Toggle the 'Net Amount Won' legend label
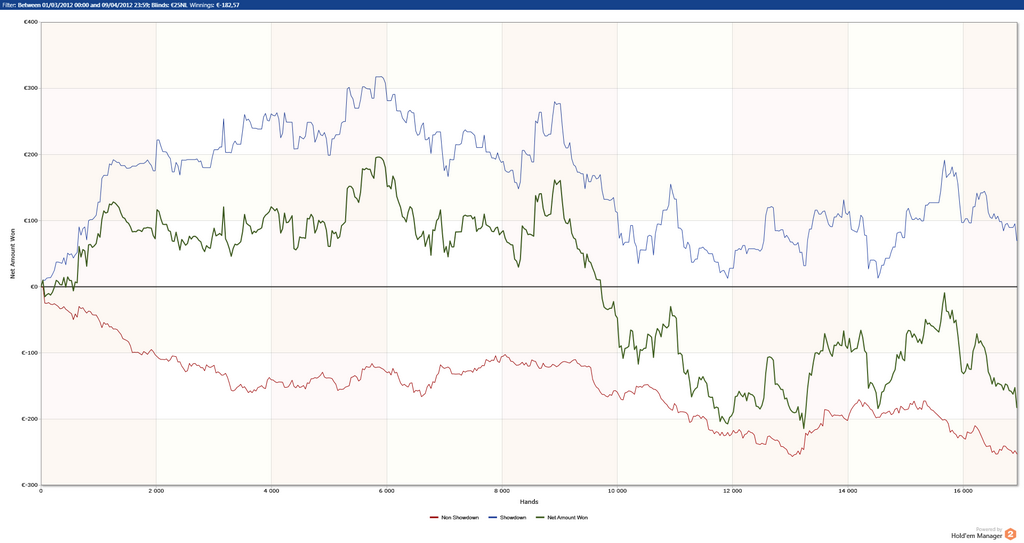 pyautogui.click(x=568, y=518)
